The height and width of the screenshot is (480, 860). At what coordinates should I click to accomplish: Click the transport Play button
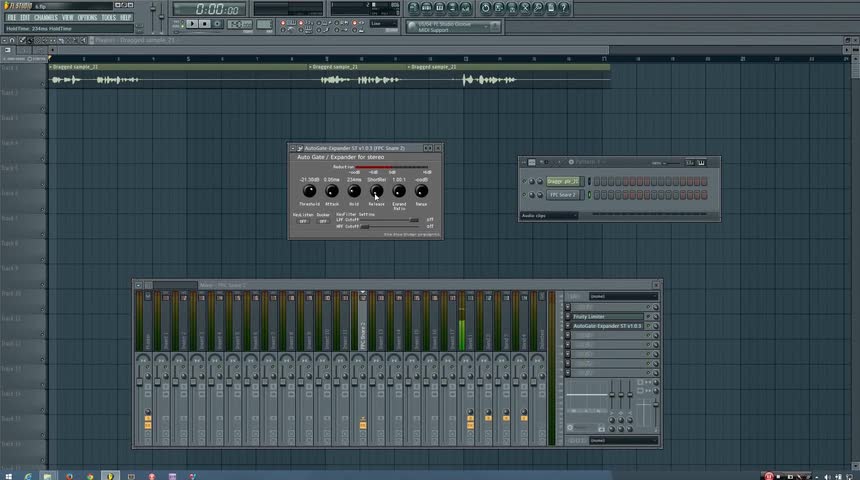pyautogui.click(x=192, y=24)
